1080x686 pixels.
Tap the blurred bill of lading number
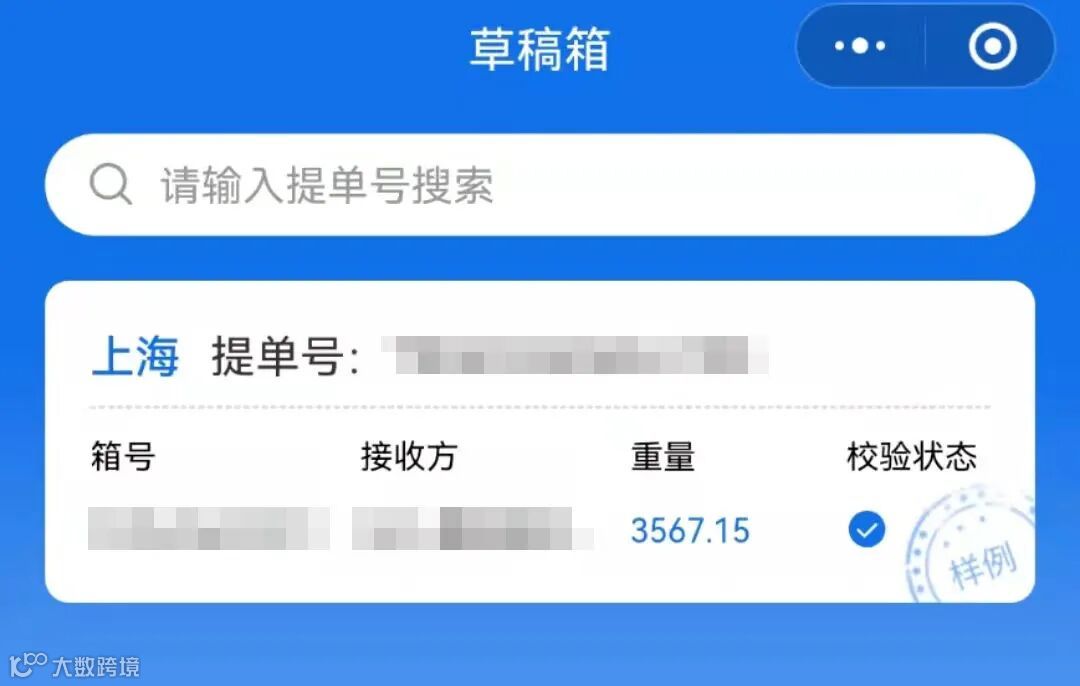575,355
